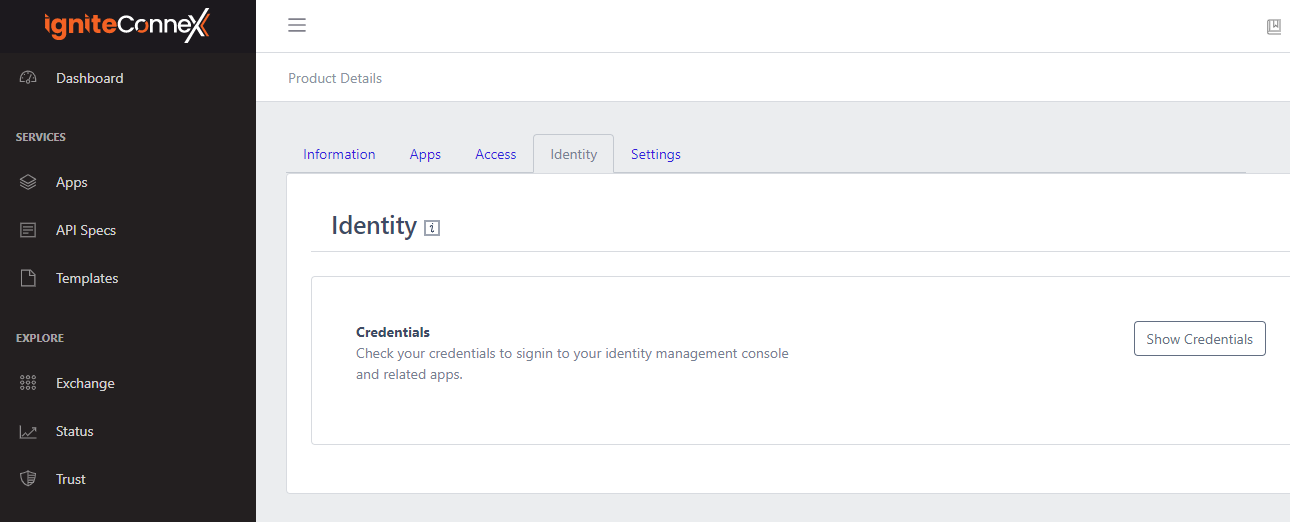The width and height of the screenshot is (1290, 522).
Task: Click the Exchange grid icon
Action: tap(28, 384)
